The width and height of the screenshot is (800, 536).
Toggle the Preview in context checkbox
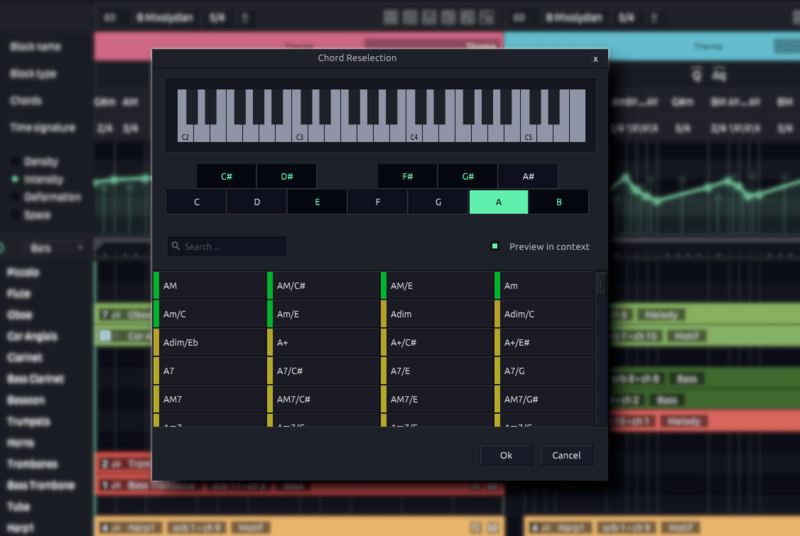coord(494,246)
